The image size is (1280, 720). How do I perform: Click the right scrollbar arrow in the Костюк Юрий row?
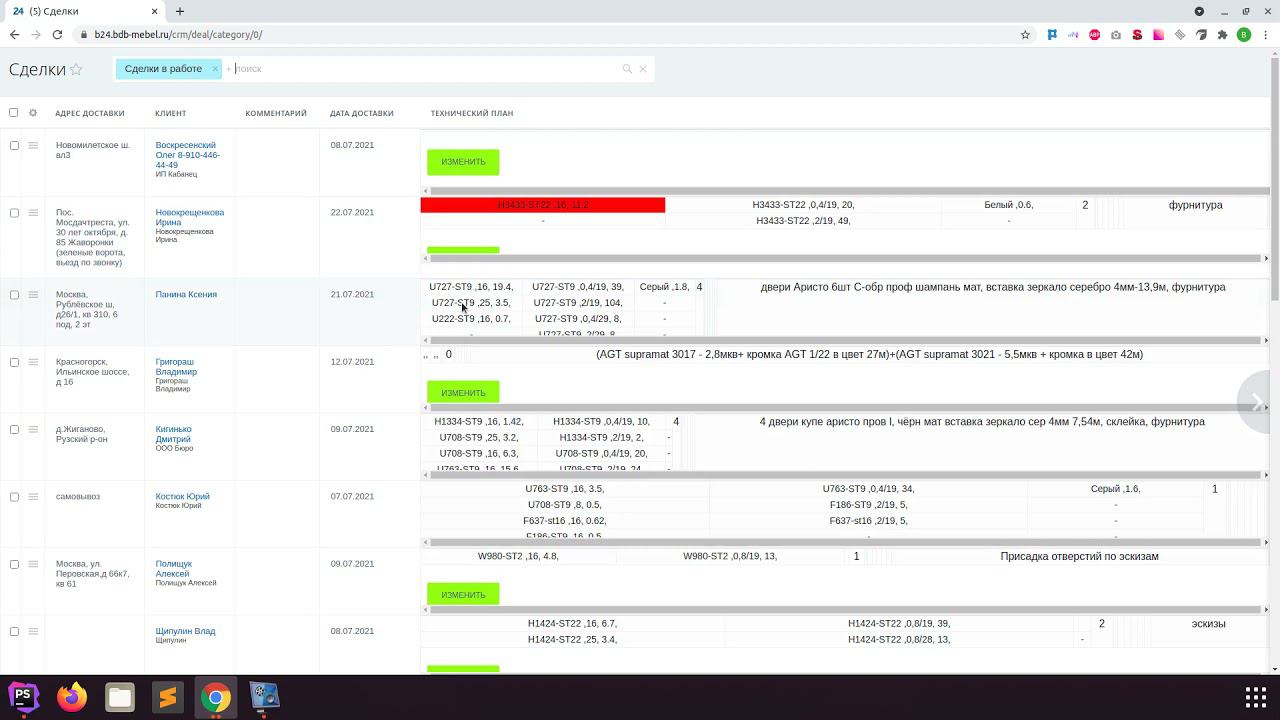(1266, 543)
